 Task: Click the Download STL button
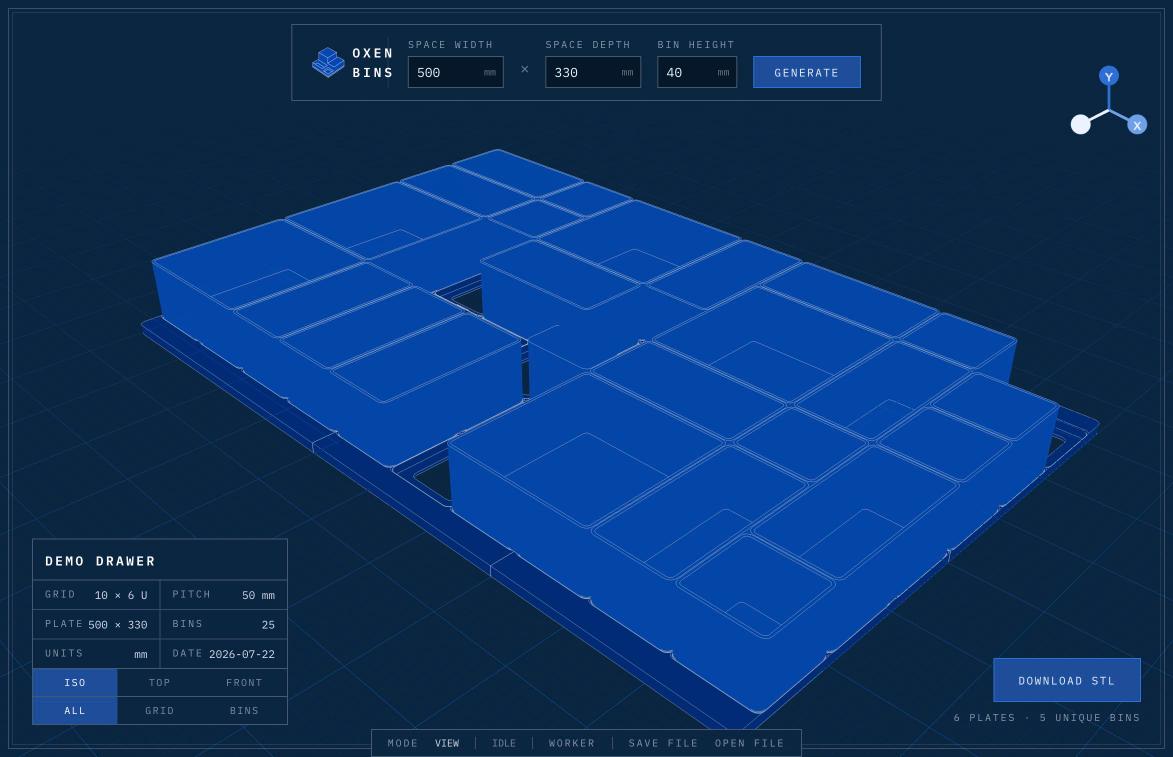1067,681
